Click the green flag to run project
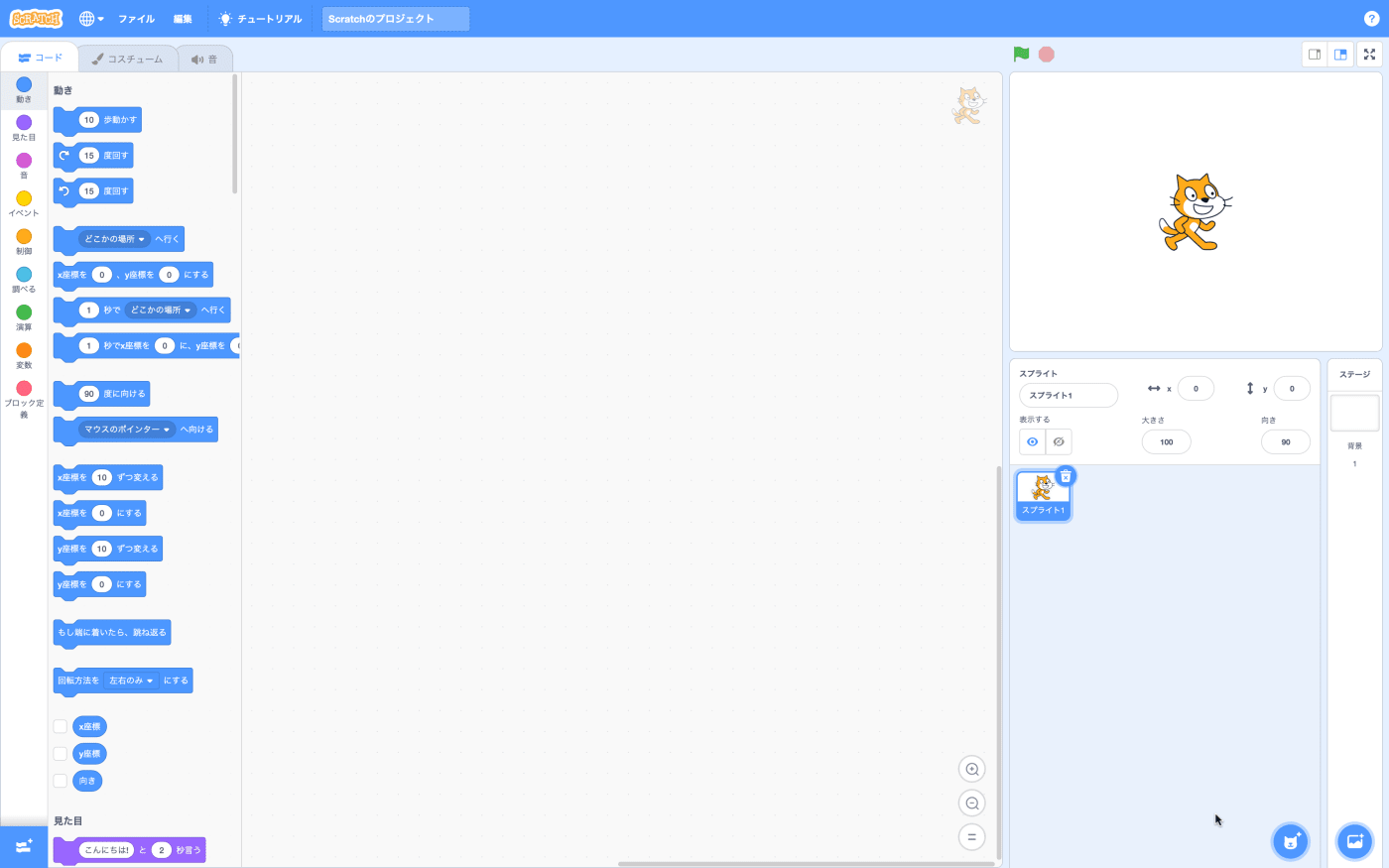Image resolution: width=1389 pixels, height=868 pixels. tap(1021, 54)
